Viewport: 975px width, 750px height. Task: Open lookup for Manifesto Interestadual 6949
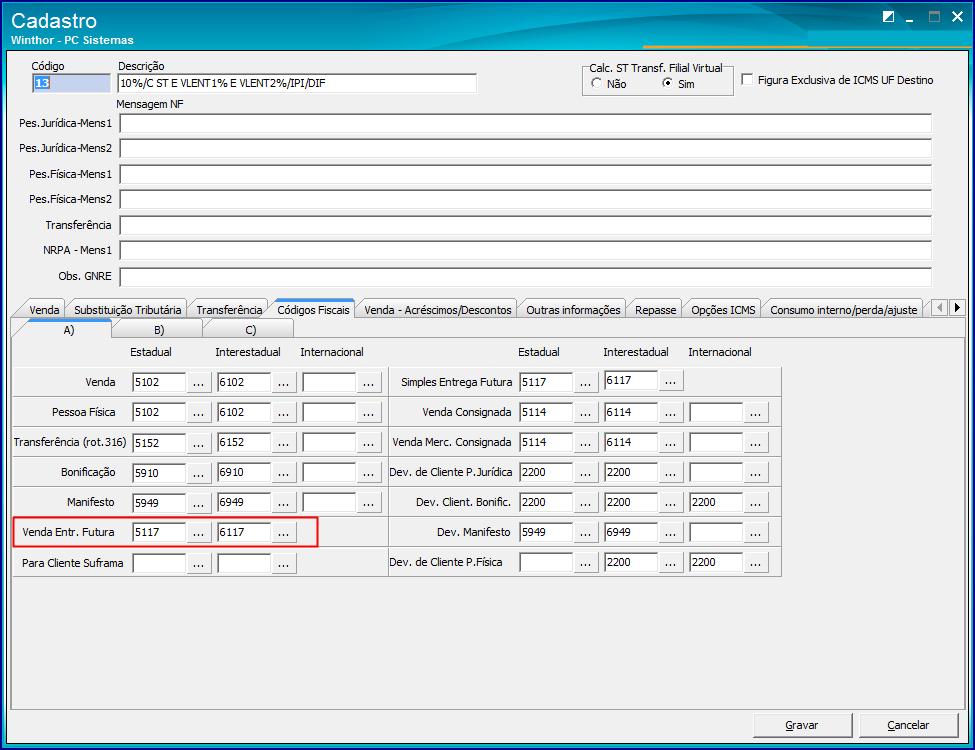click(284, 502)
